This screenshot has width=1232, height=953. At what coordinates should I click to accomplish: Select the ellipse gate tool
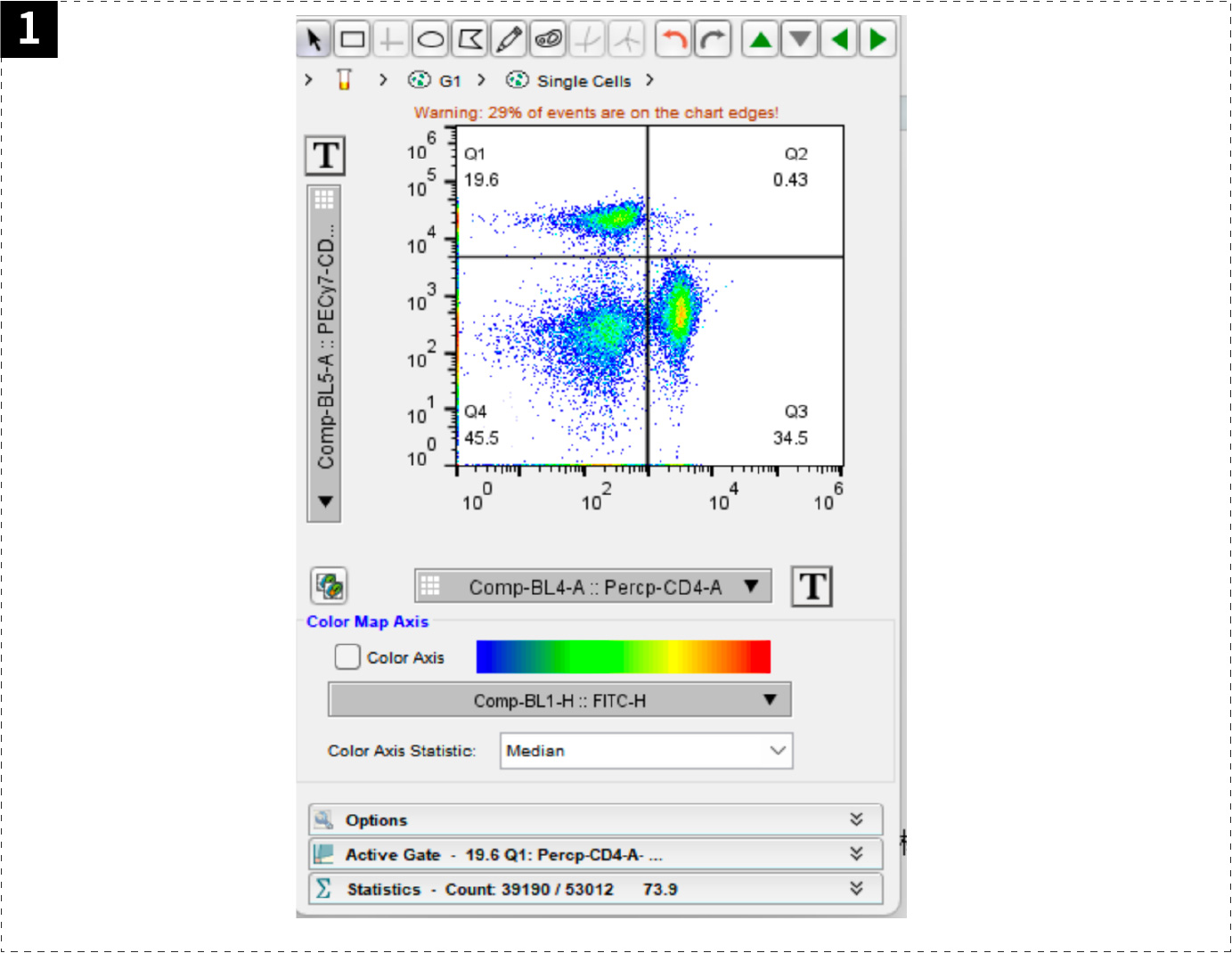click(431, 39)
